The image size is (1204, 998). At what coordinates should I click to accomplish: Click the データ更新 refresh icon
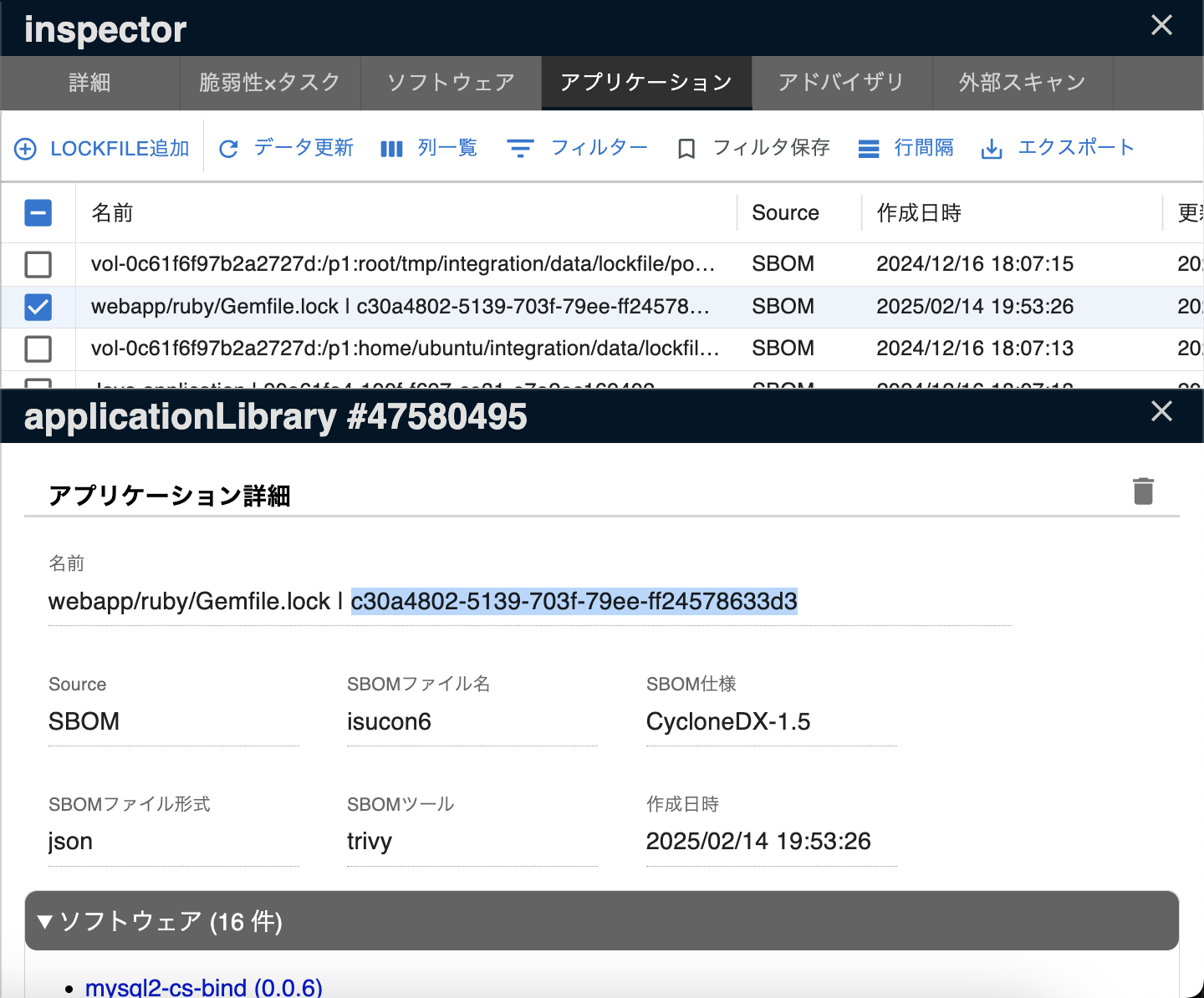tap(228, 149)
